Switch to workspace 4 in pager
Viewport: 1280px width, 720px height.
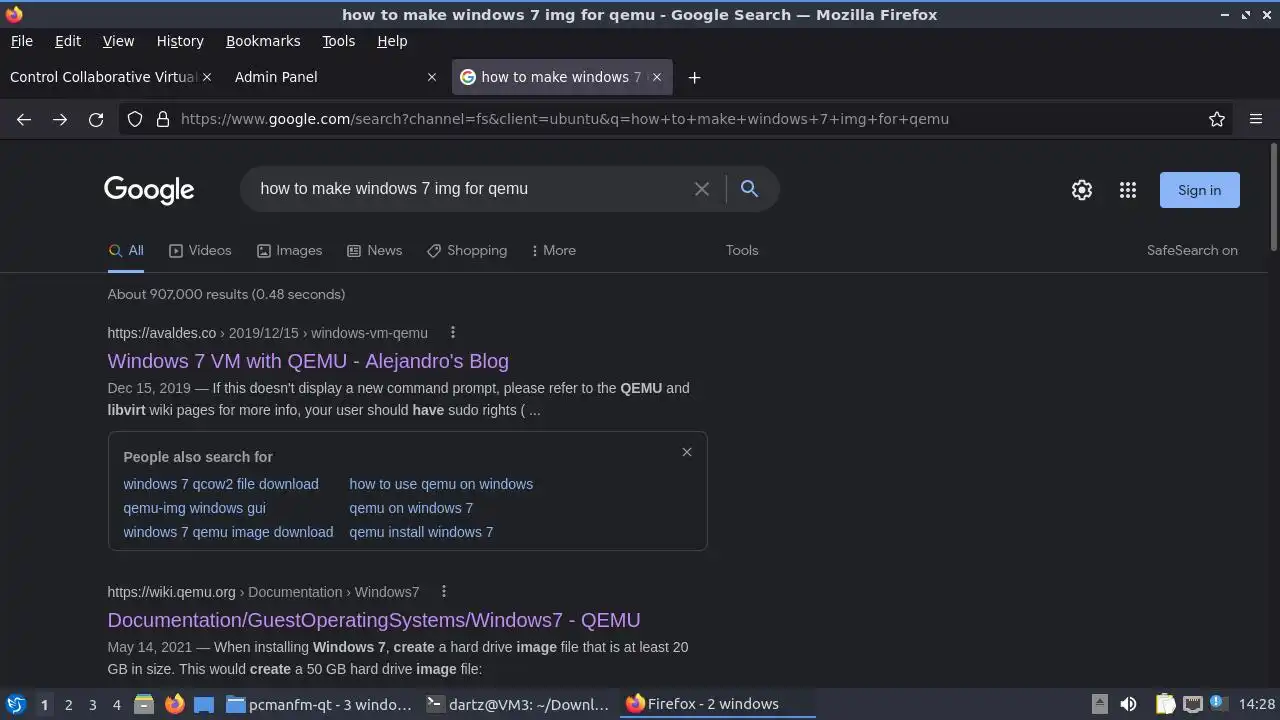pos(116,704)
